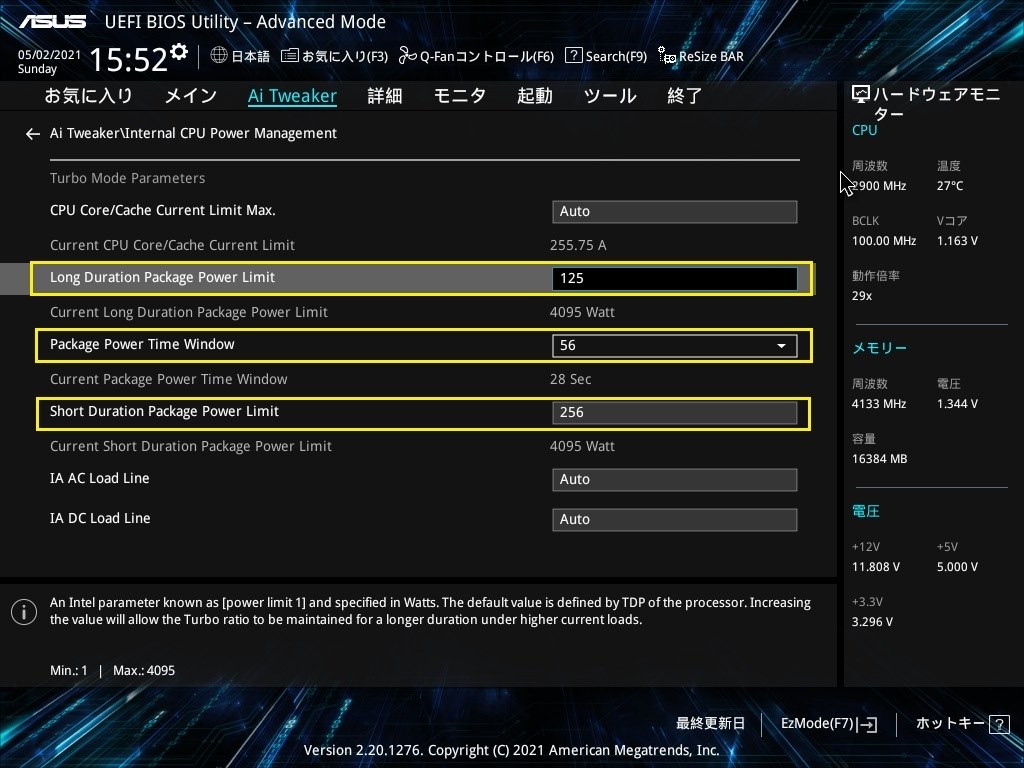Image resolution: width=1024 pixels, height=768 pixels.
Task: Click the 11.808 V reading
Action: pos(876,567)
